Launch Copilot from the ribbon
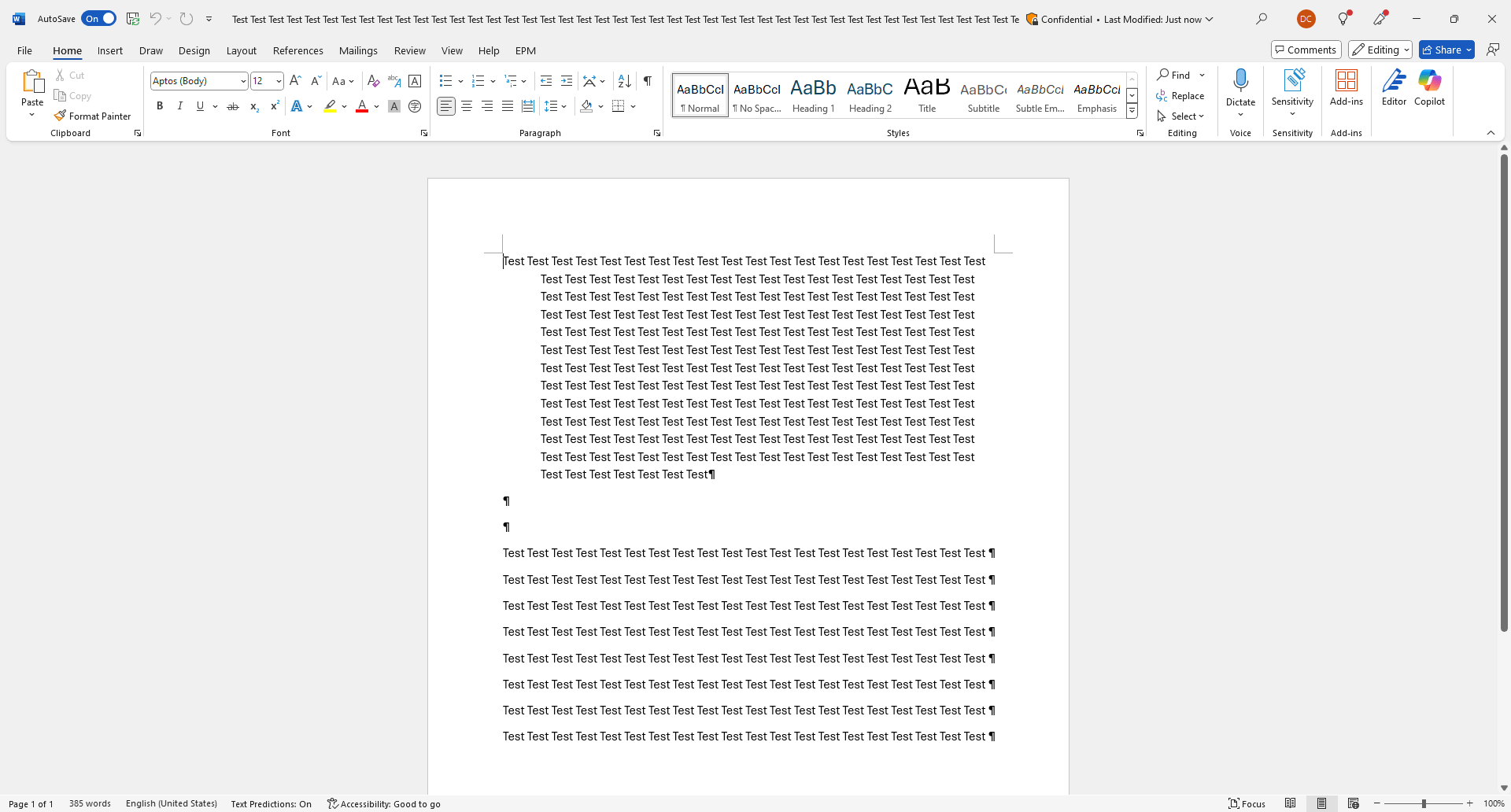The width and height of the screenshot is (1511, 812). tap(1429, 88)
